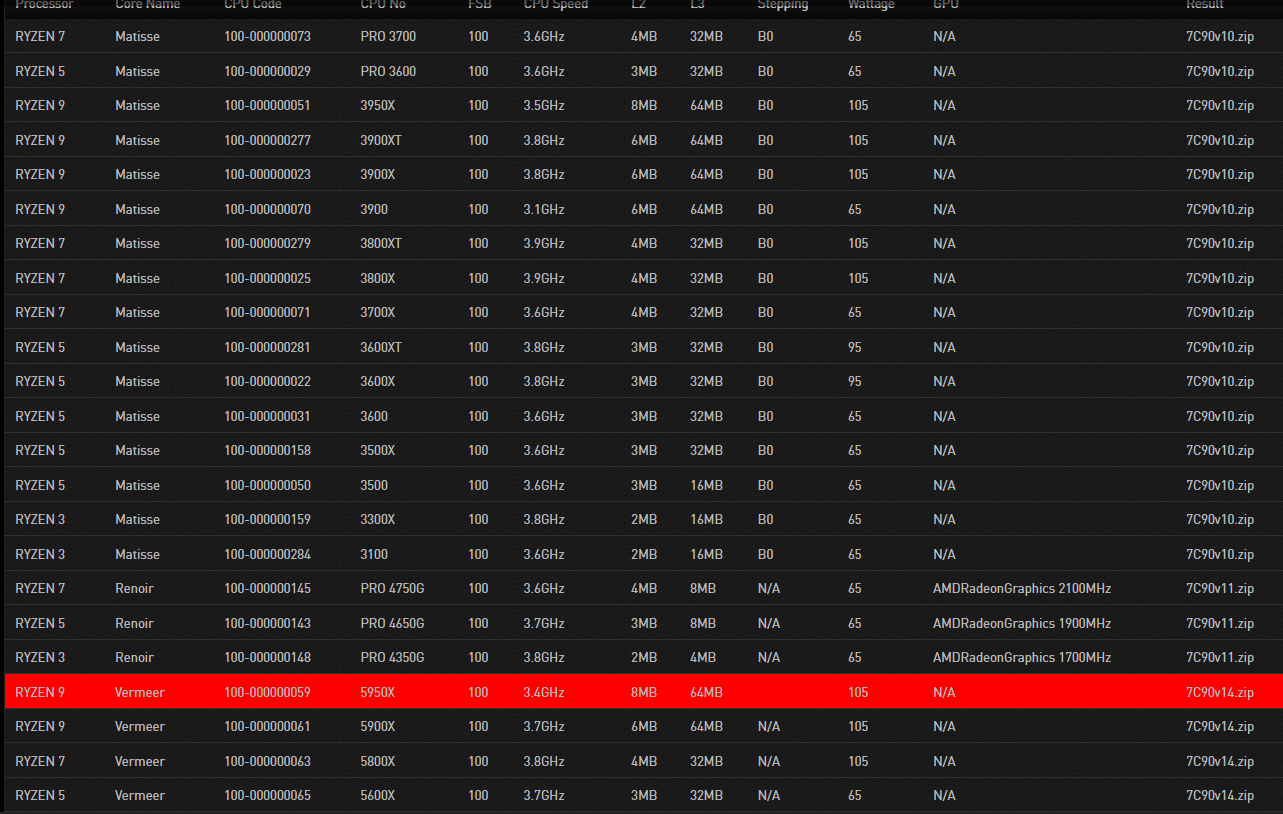Click CPU code 100-000000070
The image size is (1283, 814).
click(x=267, y=209)
